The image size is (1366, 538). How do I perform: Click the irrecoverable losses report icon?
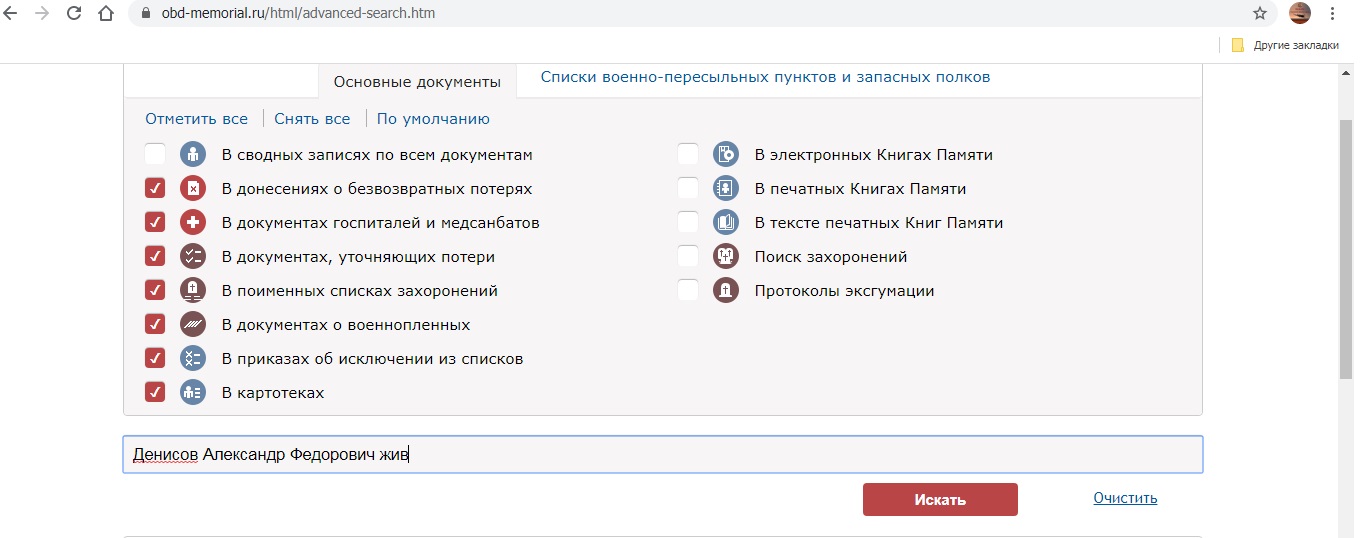(192, 189)
